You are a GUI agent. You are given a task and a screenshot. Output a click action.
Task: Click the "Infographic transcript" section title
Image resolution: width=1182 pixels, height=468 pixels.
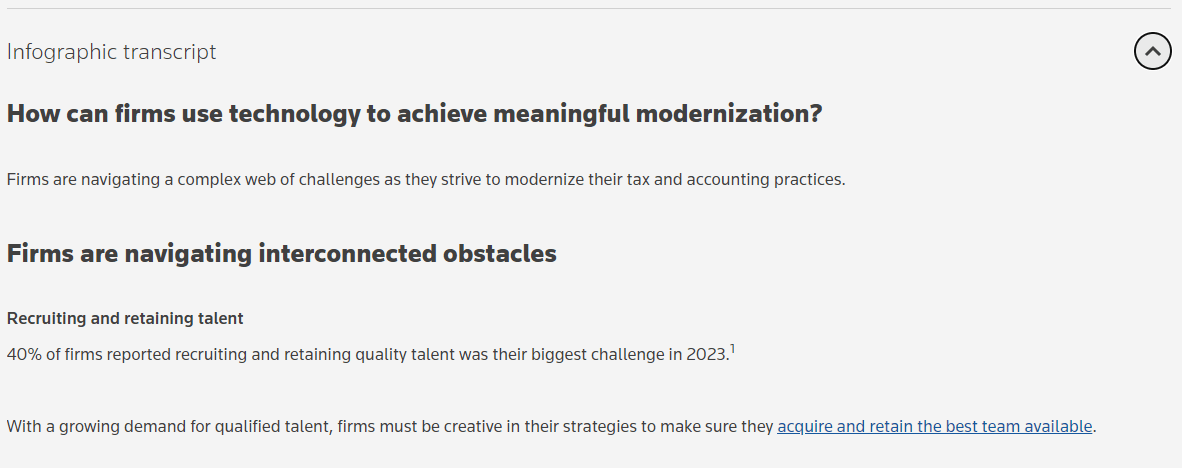tap(111, 52)
